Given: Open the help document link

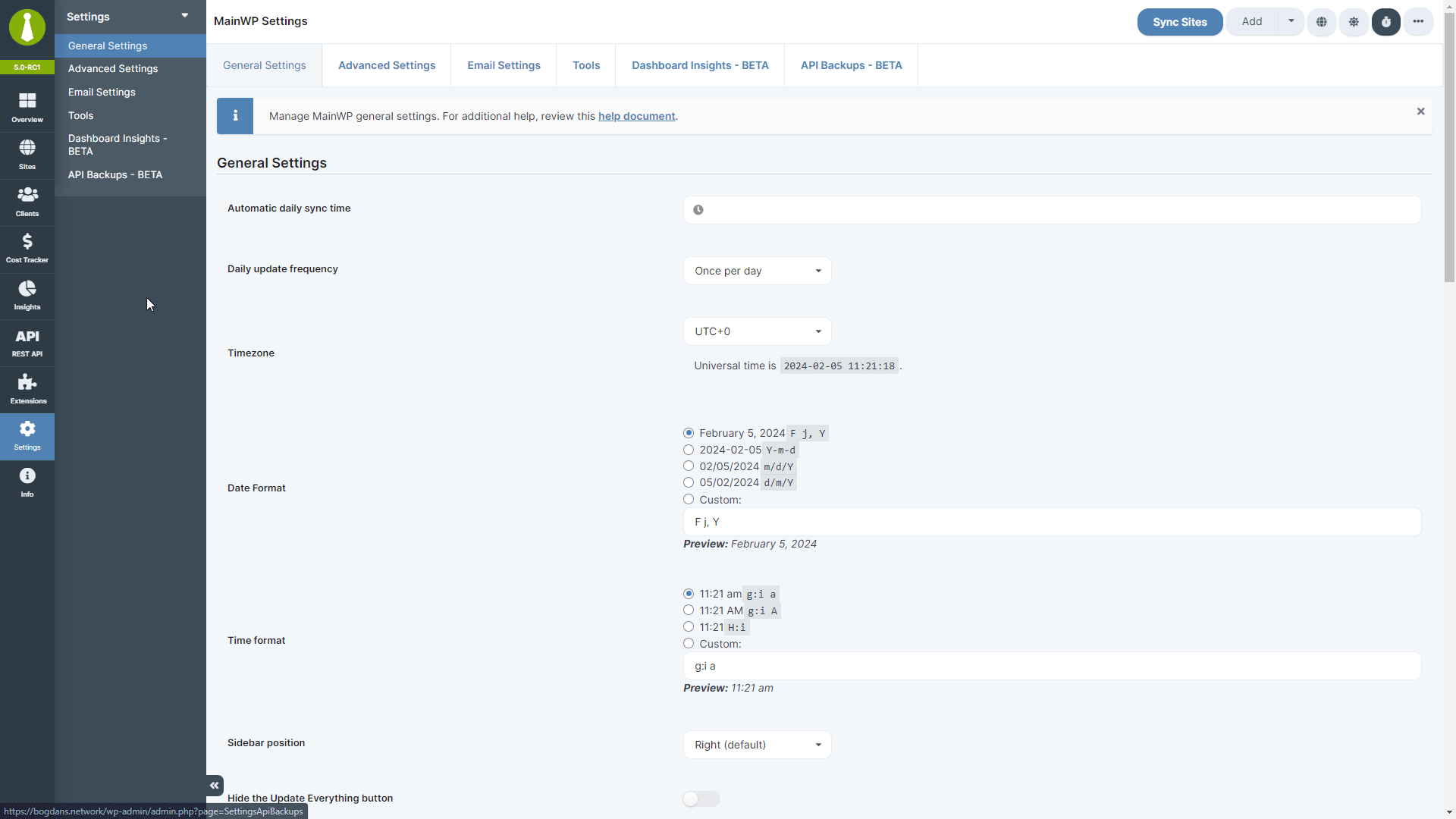Looking at the screenshot, I should 637,116.
